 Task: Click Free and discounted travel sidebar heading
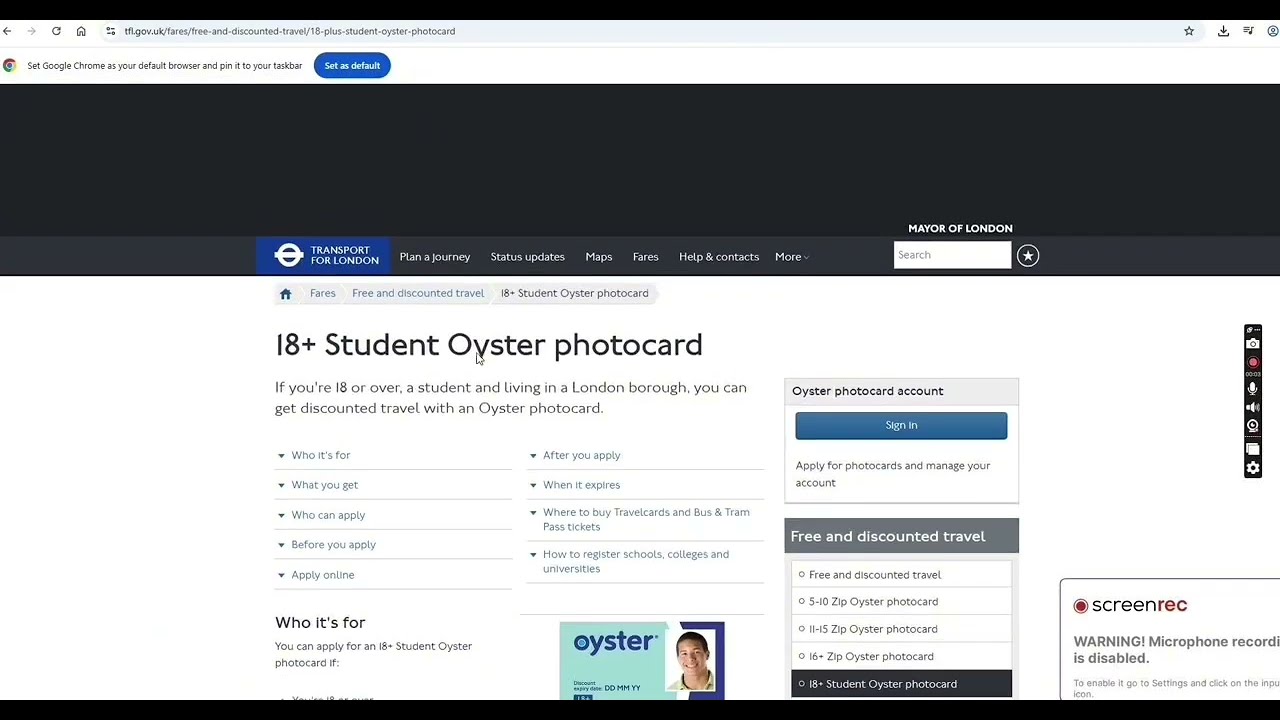(x=888, y=536)
